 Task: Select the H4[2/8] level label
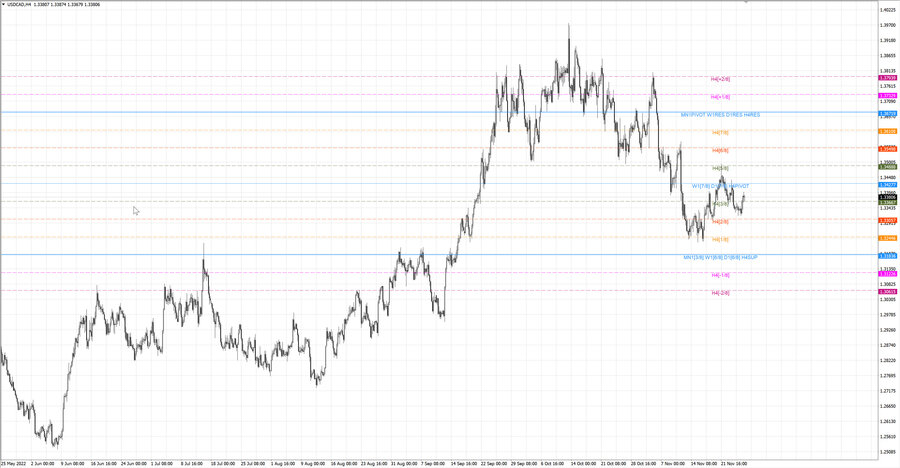pyautogui.click(x=720, y=222)
